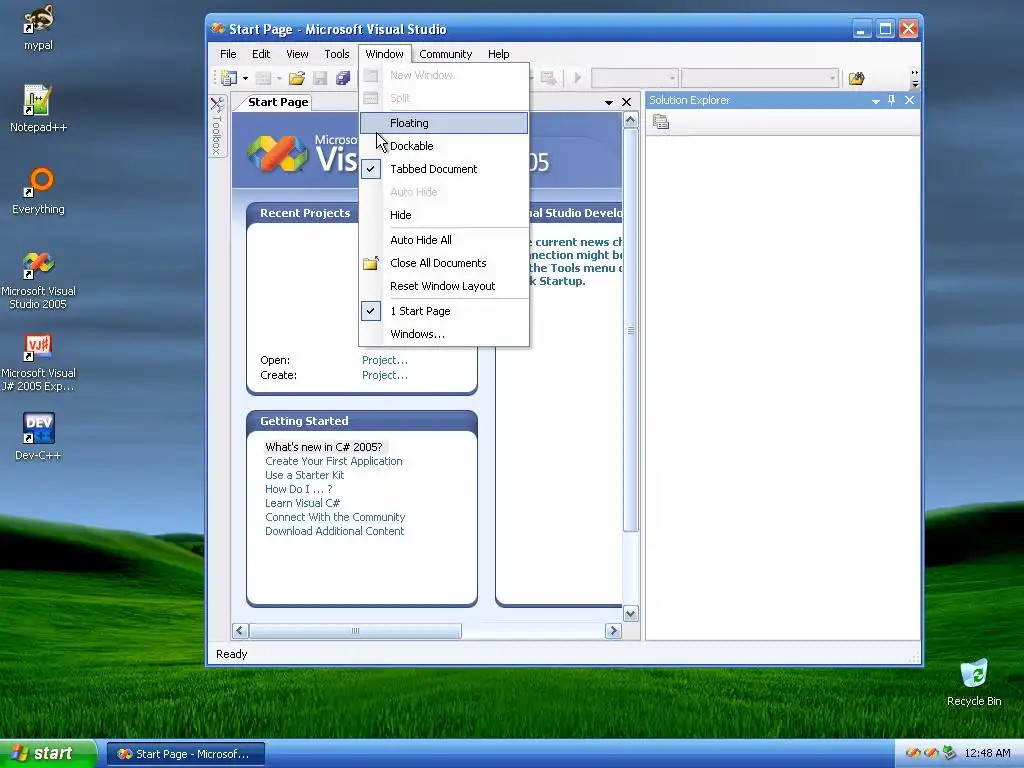Click the Windows start button
Viewport: 1024px width, 768px height.
point(48,754)
